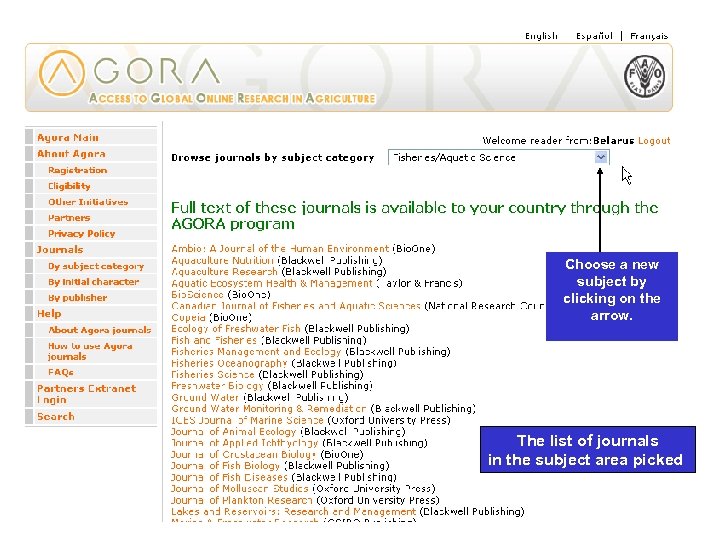Open Journal of Crustacean Biology link

pos(243,454)
